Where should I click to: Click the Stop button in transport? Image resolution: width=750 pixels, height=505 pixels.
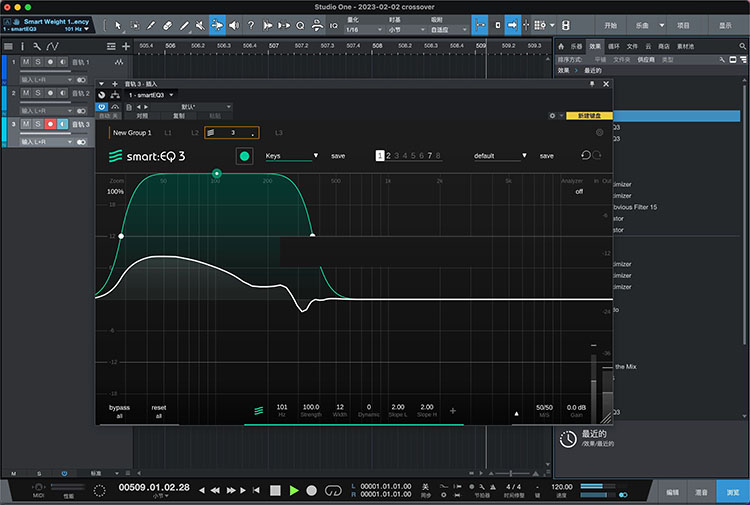point(275,490)
